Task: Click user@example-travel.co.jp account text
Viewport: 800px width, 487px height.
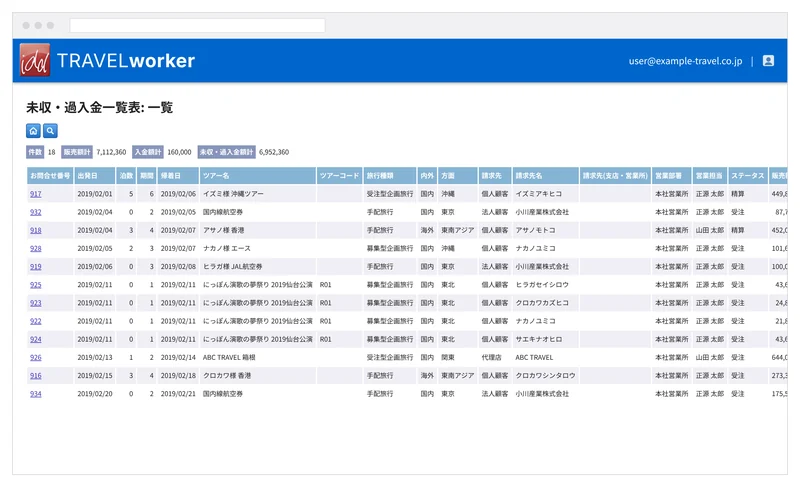Action: (685, 61)
